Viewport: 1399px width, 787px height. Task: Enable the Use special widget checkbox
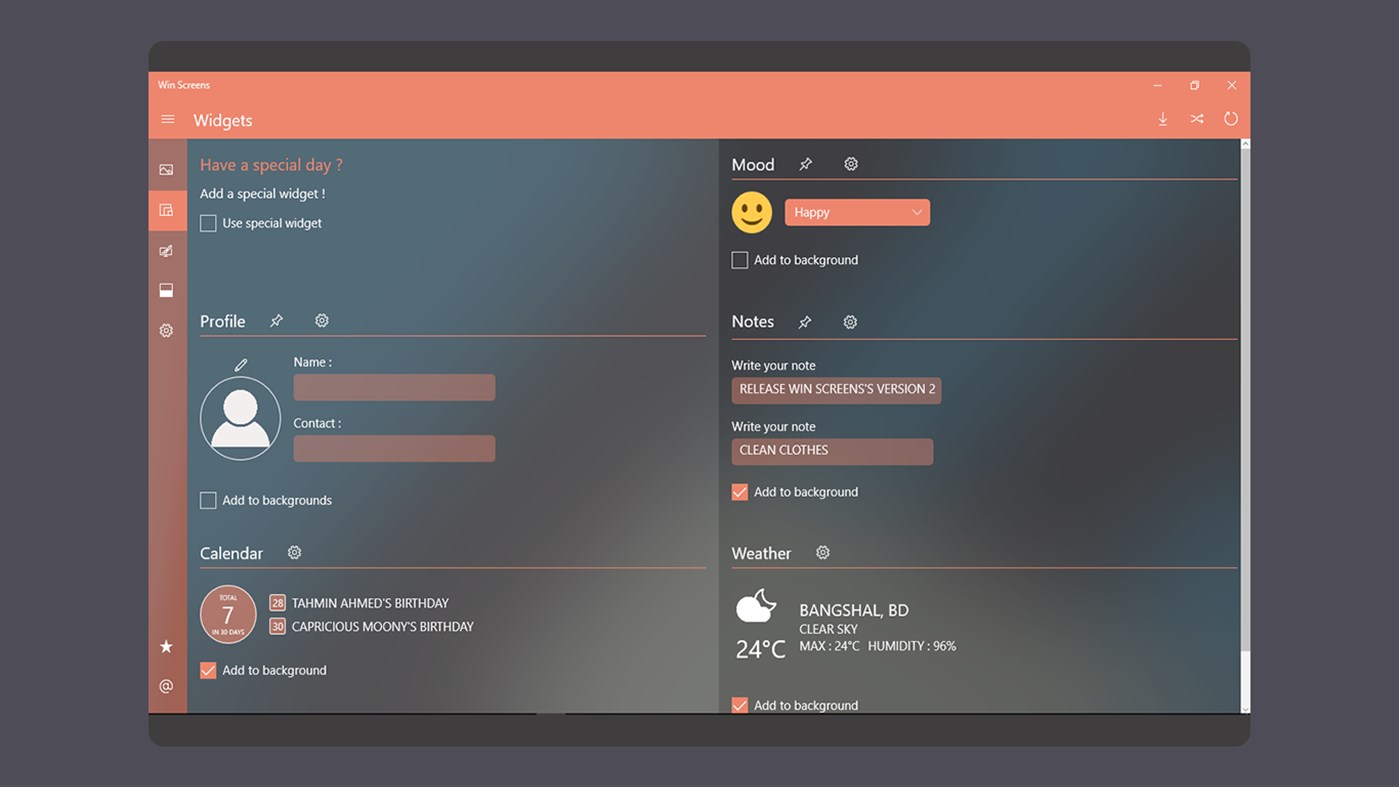tap(208, 223)
